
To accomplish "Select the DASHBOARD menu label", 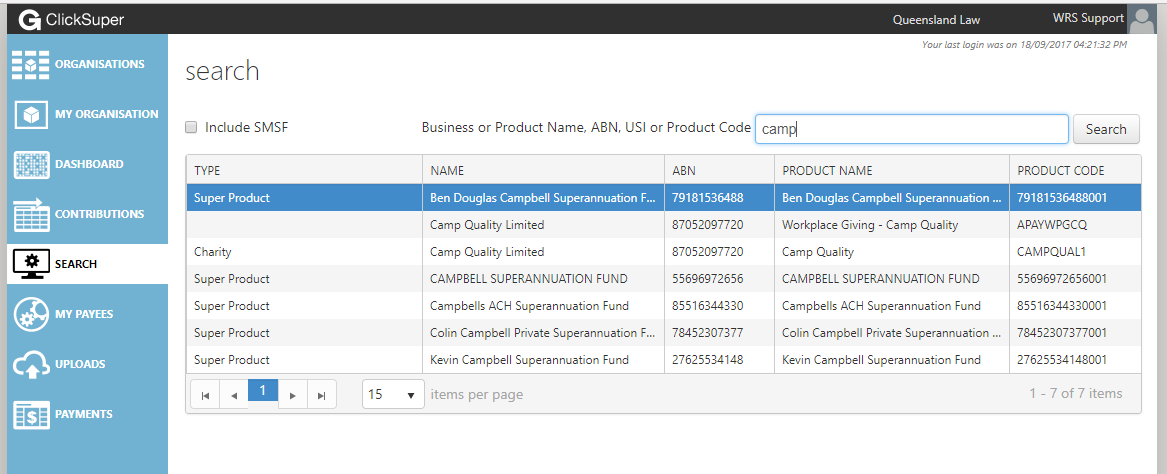I will click(89, 164).
